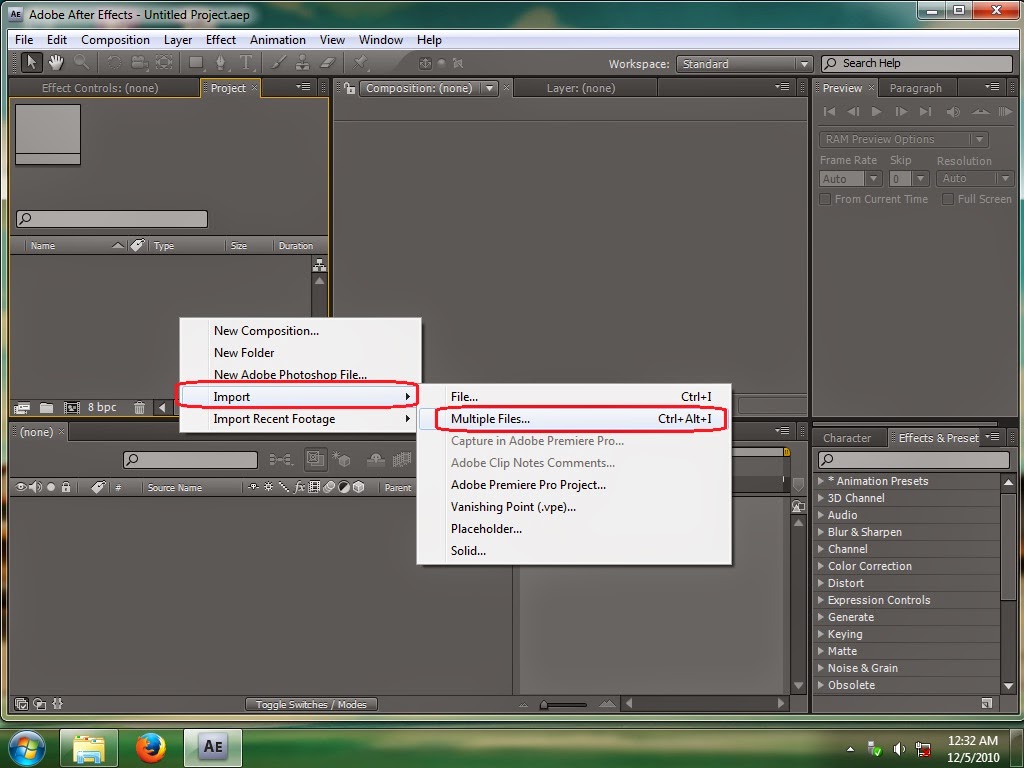
Task: Switch to the Effect Controls tab
Action: [x=100, y=88]
